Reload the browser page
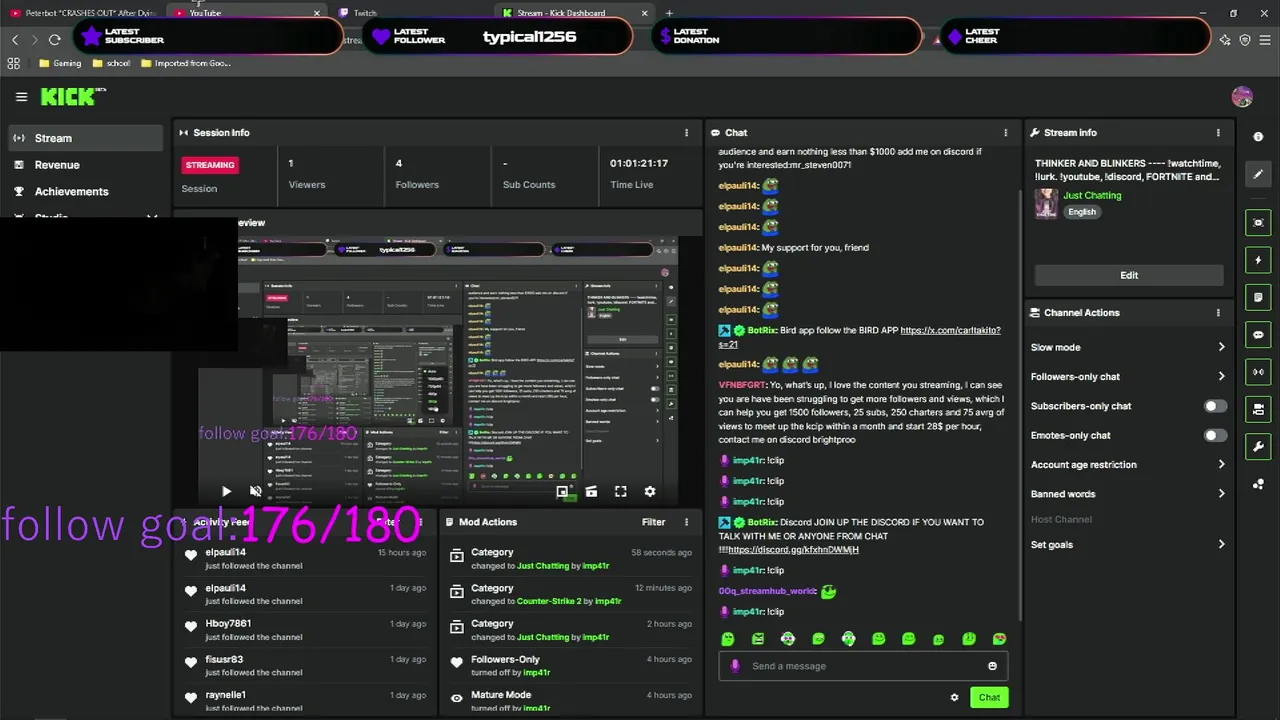Viewport: 1280px width, 720px height. pos(55,39)
